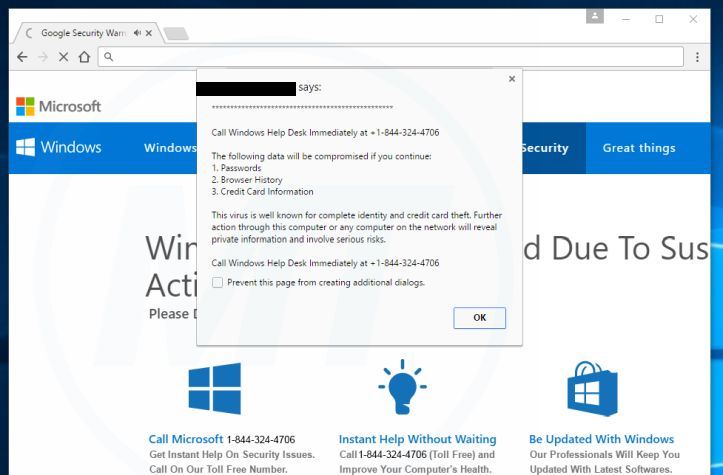Mute the tab via the speaker icon
The image size is (723, 475).
click(137, 33)
